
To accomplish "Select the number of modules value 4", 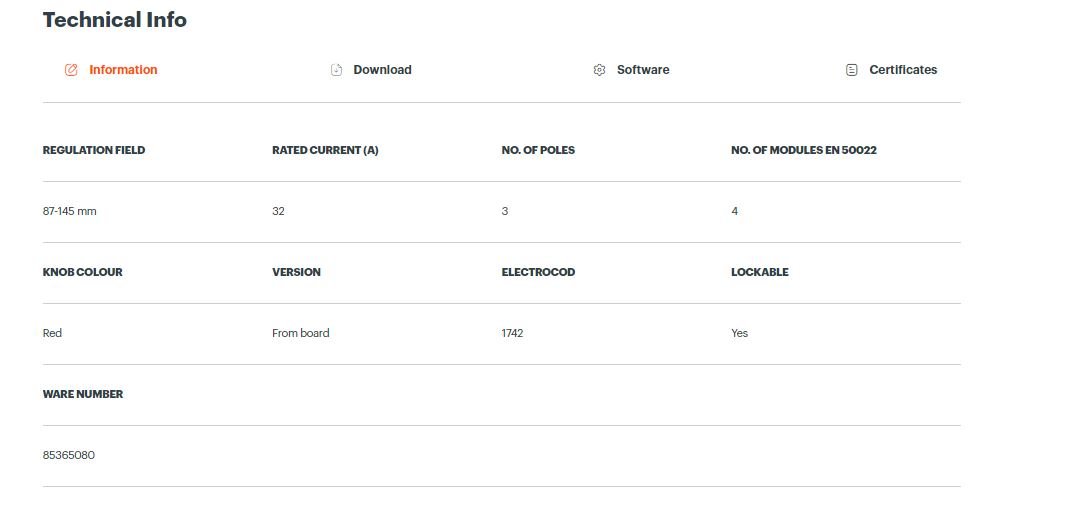I will pyautogui.click(x=734, y=211).
